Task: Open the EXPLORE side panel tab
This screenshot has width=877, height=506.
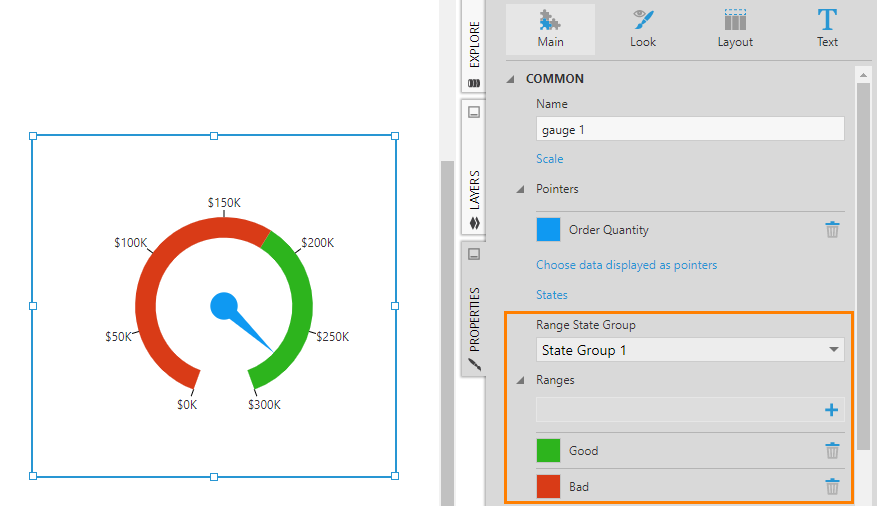Action: pos(474,48)
